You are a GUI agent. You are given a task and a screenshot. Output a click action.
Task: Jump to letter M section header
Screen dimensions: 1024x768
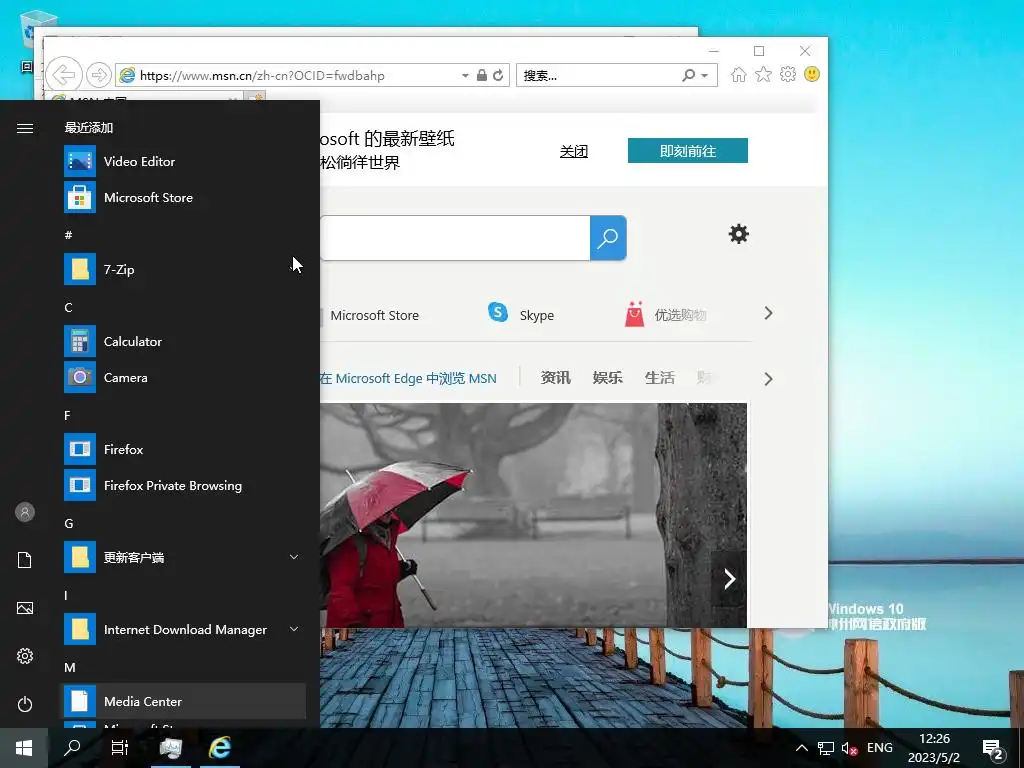[x=70, y=667]
